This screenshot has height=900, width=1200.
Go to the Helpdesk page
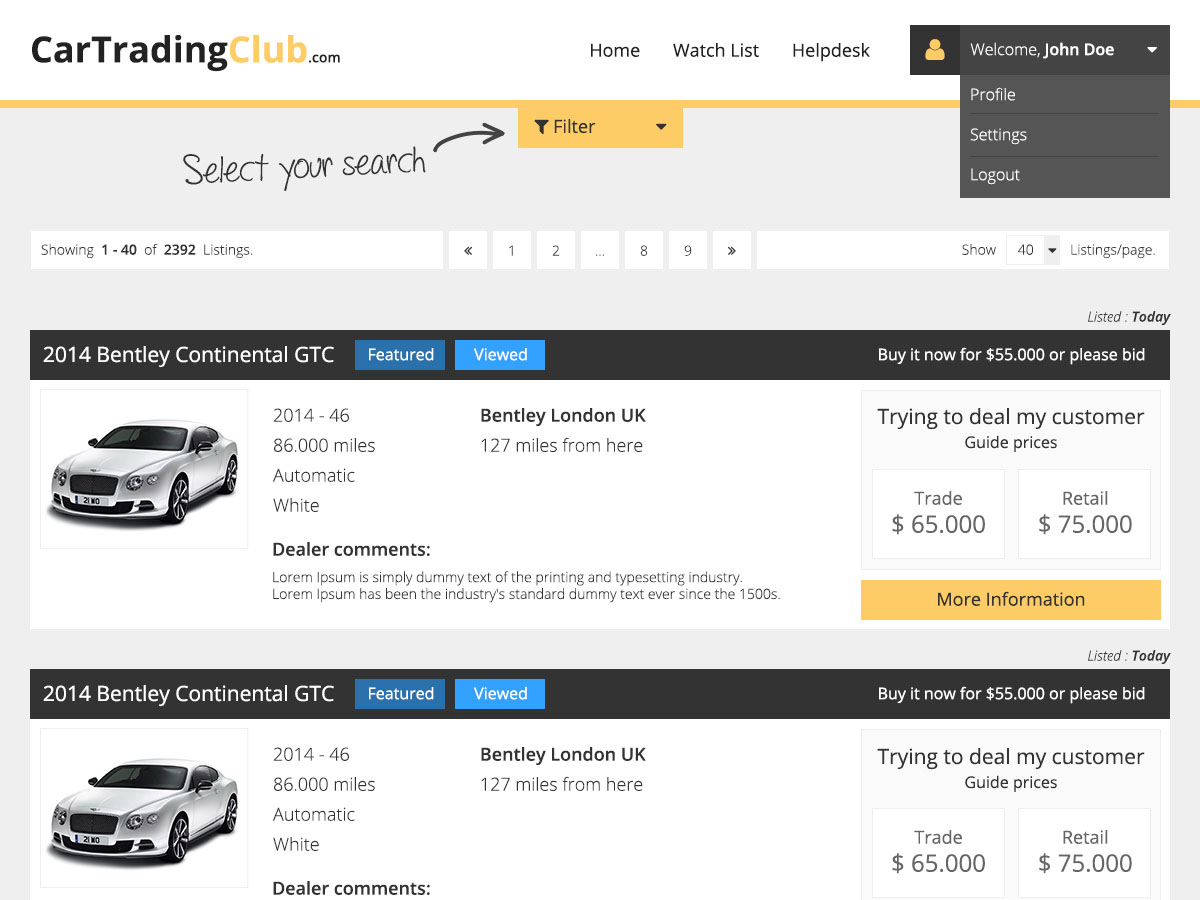coord(831,50)
